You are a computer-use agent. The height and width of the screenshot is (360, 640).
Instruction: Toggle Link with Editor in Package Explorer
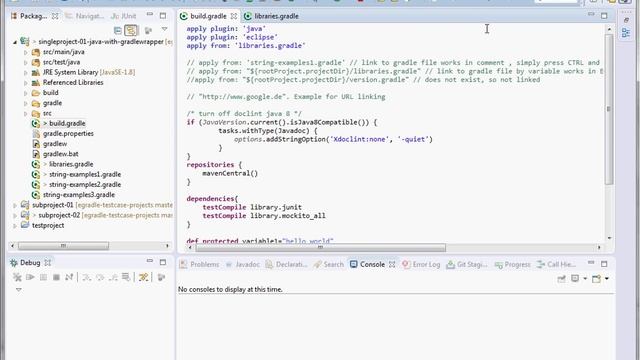(131, 30)
